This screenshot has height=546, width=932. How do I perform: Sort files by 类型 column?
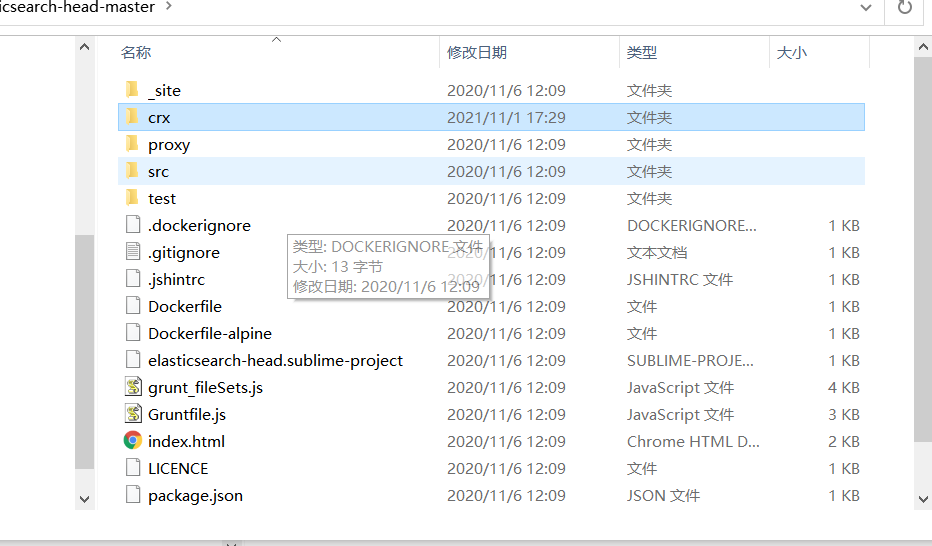641,52
